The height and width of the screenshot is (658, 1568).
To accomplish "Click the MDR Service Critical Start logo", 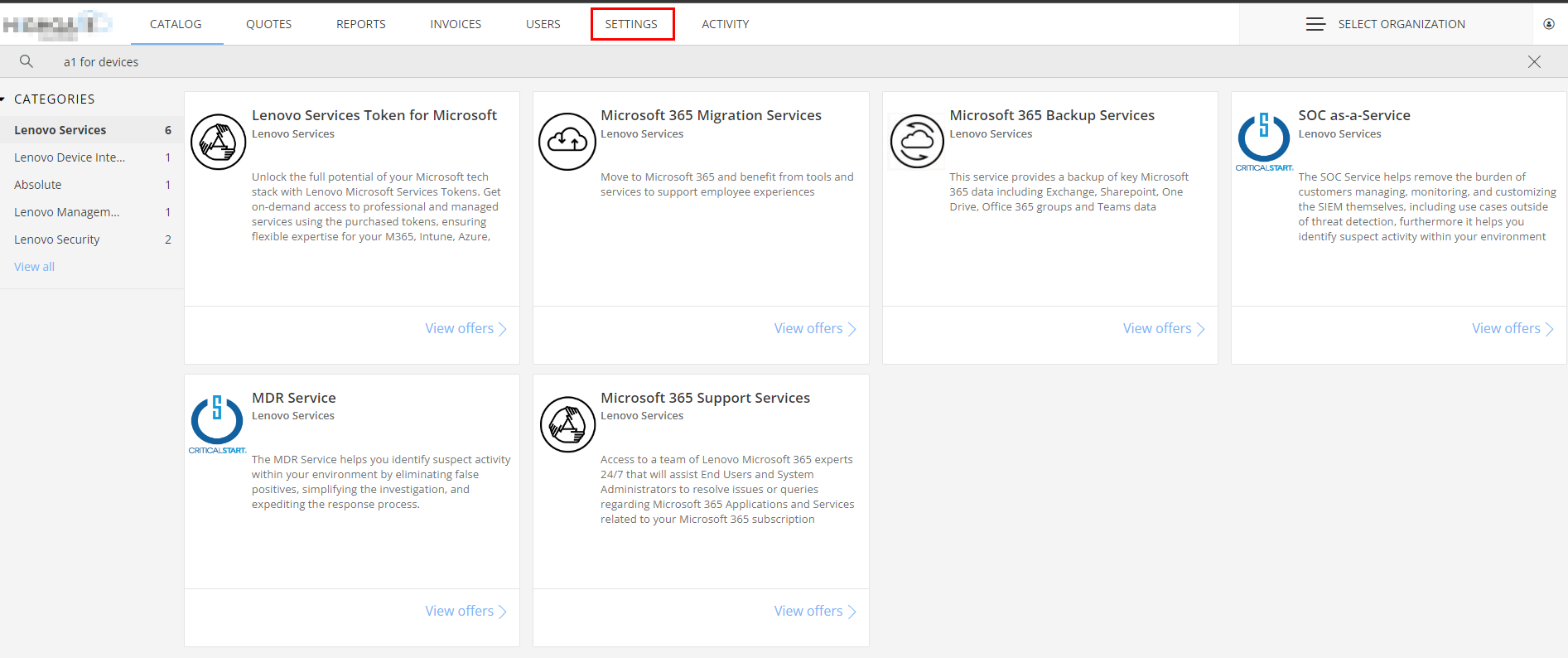I will point(218,424).
